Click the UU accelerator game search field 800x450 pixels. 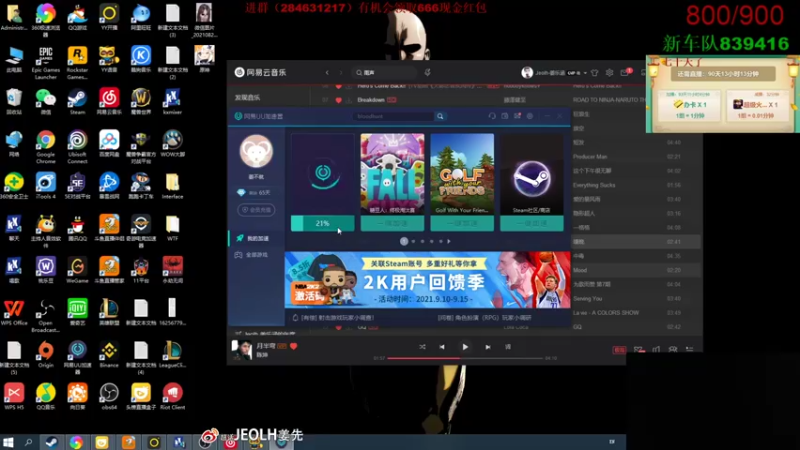(x=393, y=116)
